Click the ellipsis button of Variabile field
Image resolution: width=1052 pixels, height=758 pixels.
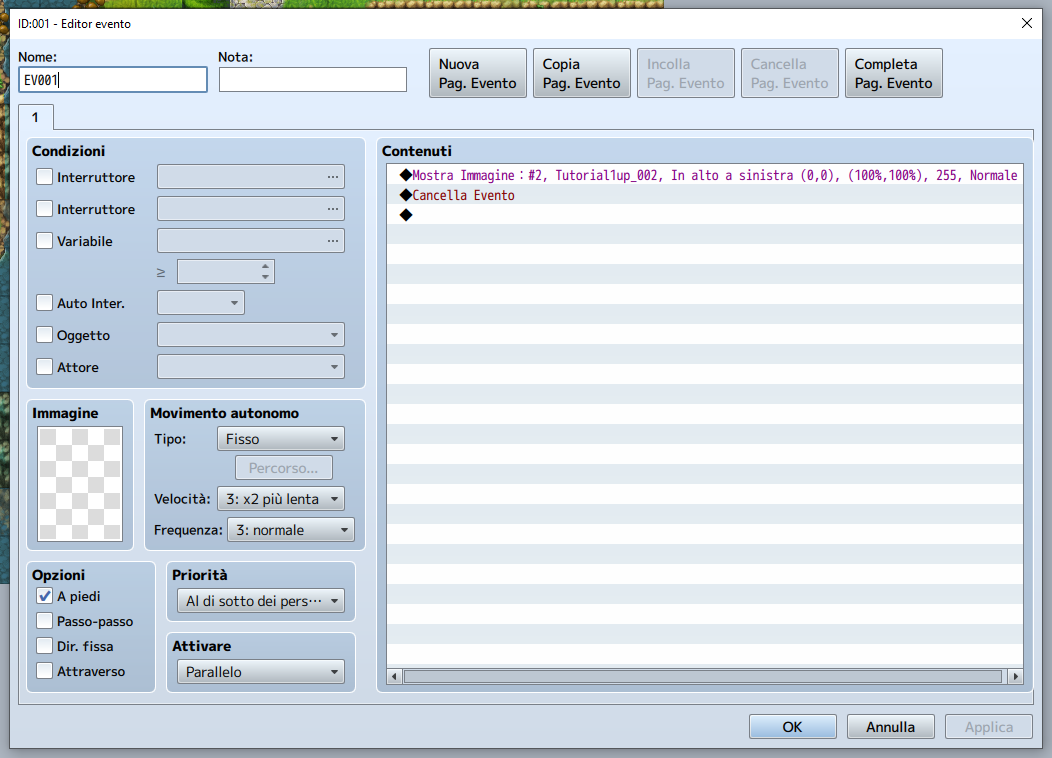tap(332, 241)
